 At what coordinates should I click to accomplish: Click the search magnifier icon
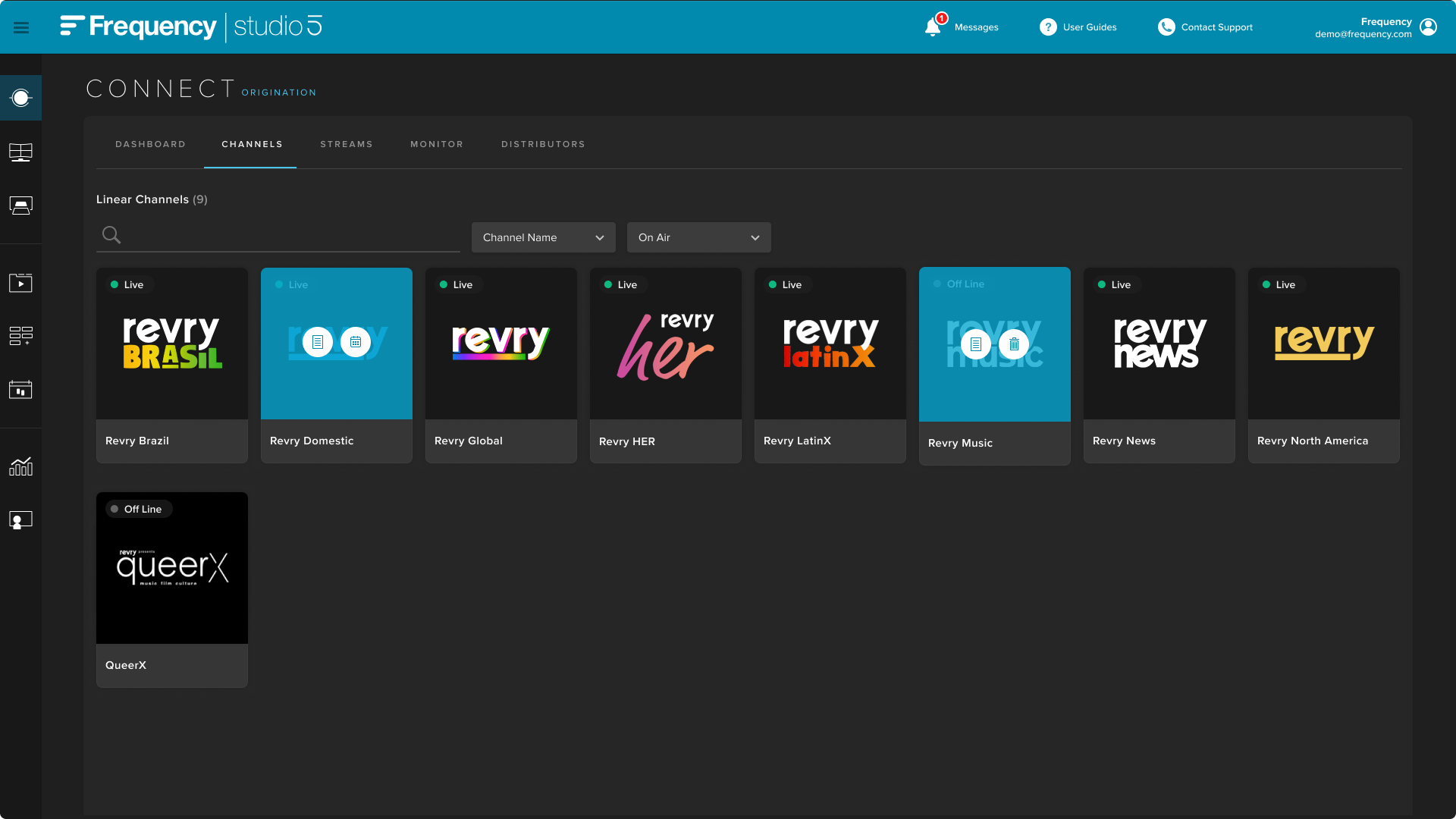tap(111, 235)
